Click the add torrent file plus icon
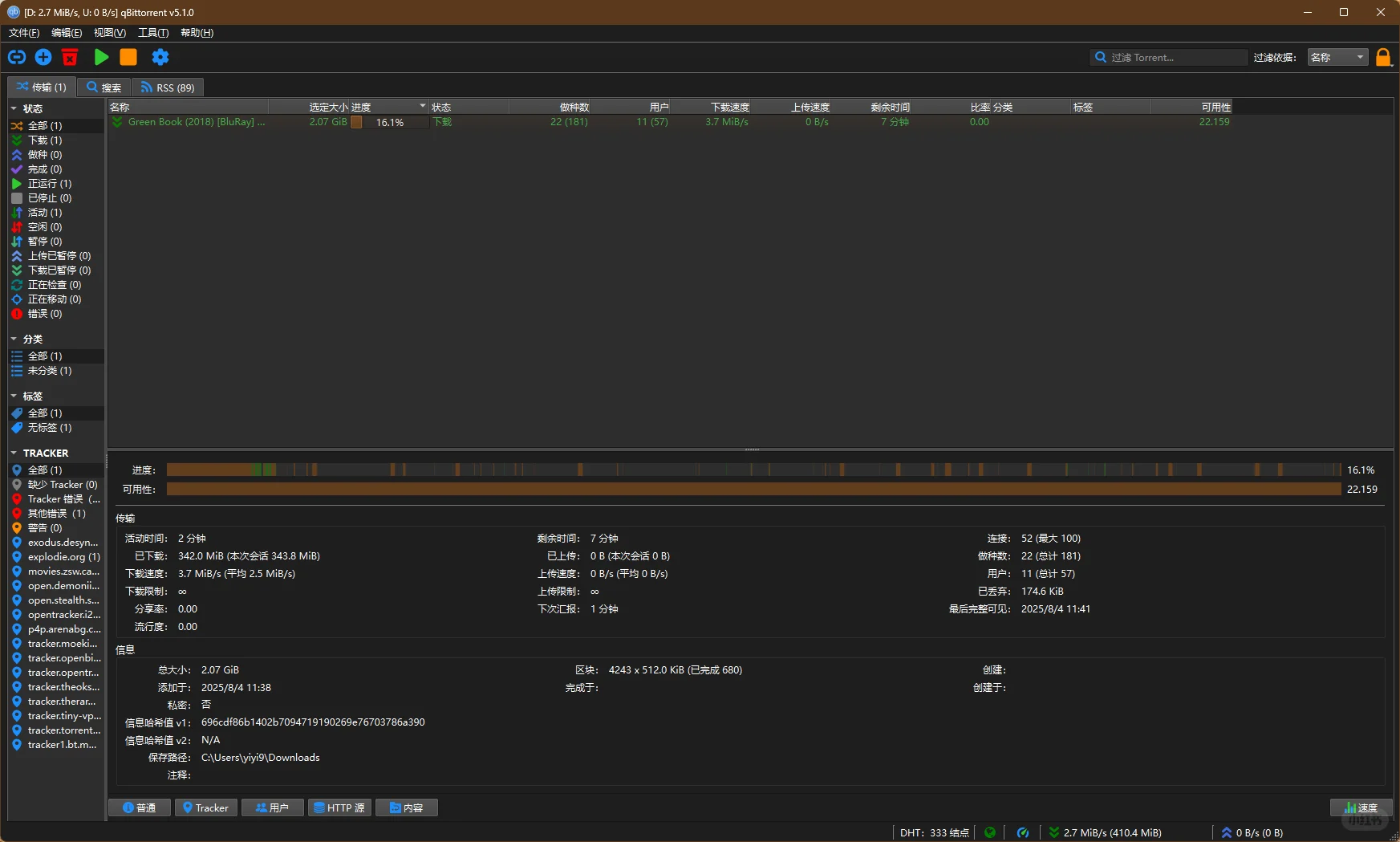Screen dimensions: 1400x842 point(43,57)
